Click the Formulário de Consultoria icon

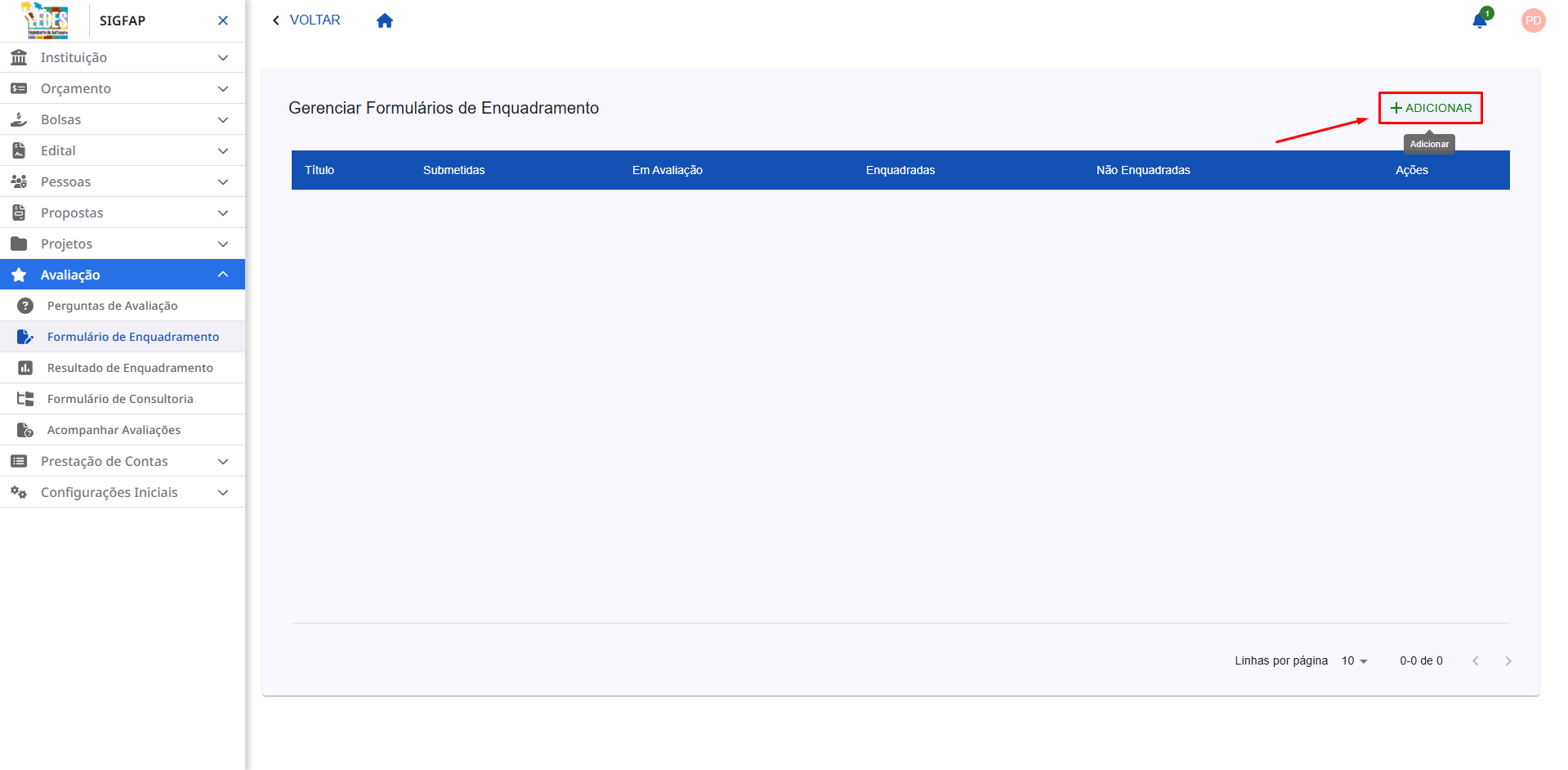(x=25, y=398)
